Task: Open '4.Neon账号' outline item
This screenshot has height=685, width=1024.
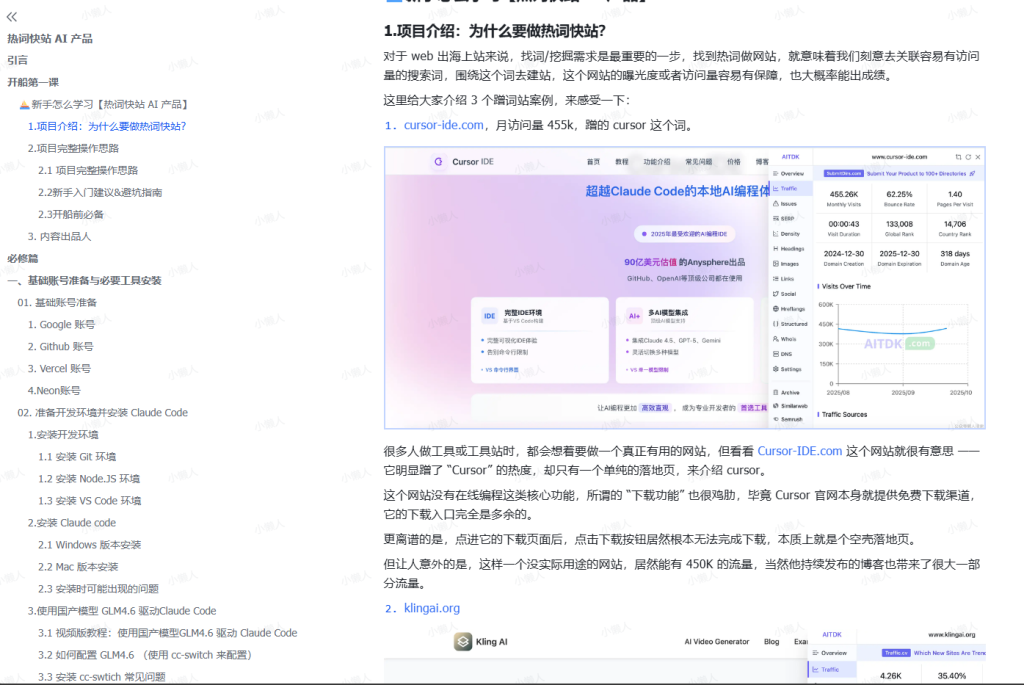Action: (x=54, y=390)
